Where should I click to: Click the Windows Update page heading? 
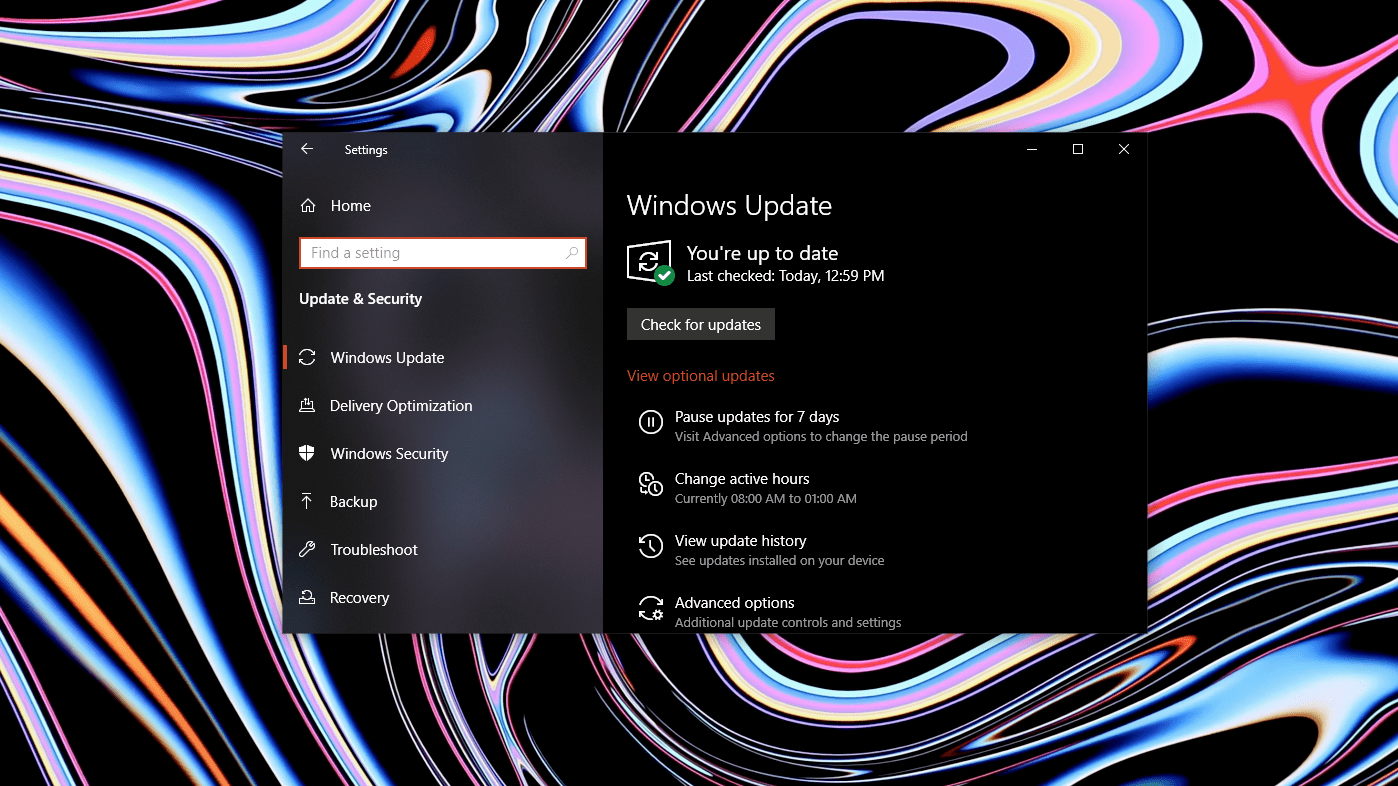(729, 206)
